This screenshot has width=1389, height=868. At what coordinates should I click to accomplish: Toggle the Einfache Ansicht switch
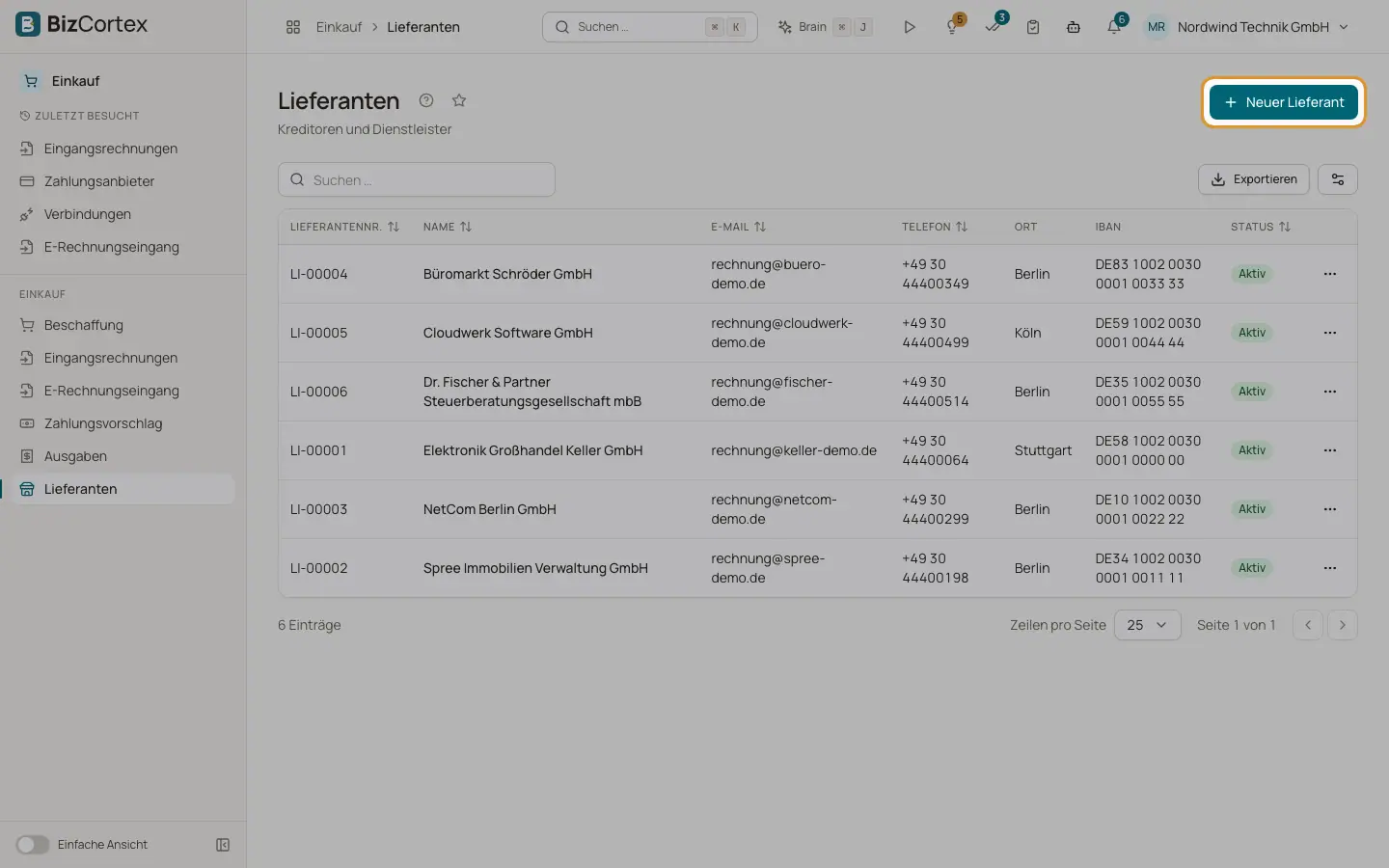click(32, 845)
